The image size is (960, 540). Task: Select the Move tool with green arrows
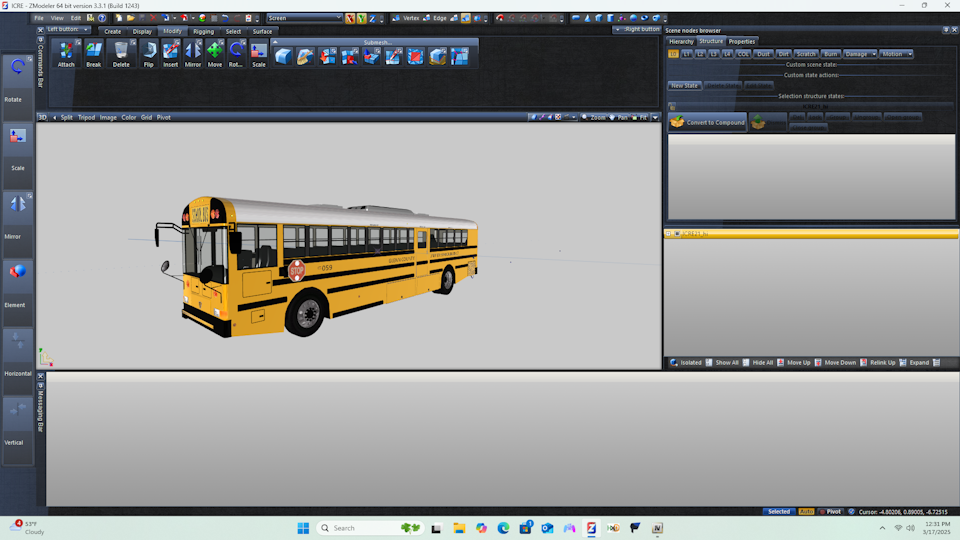point(215,53)
